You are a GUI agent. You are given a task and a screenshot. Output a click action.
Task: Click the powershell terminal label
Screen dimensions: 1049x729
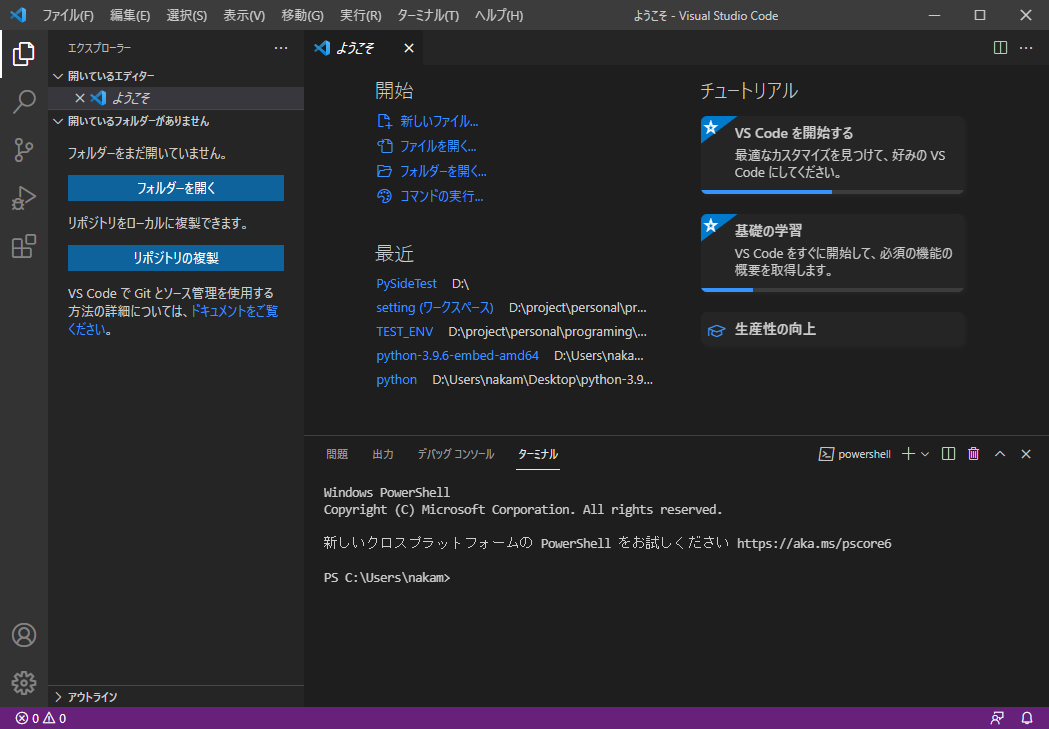click(855, 454)
